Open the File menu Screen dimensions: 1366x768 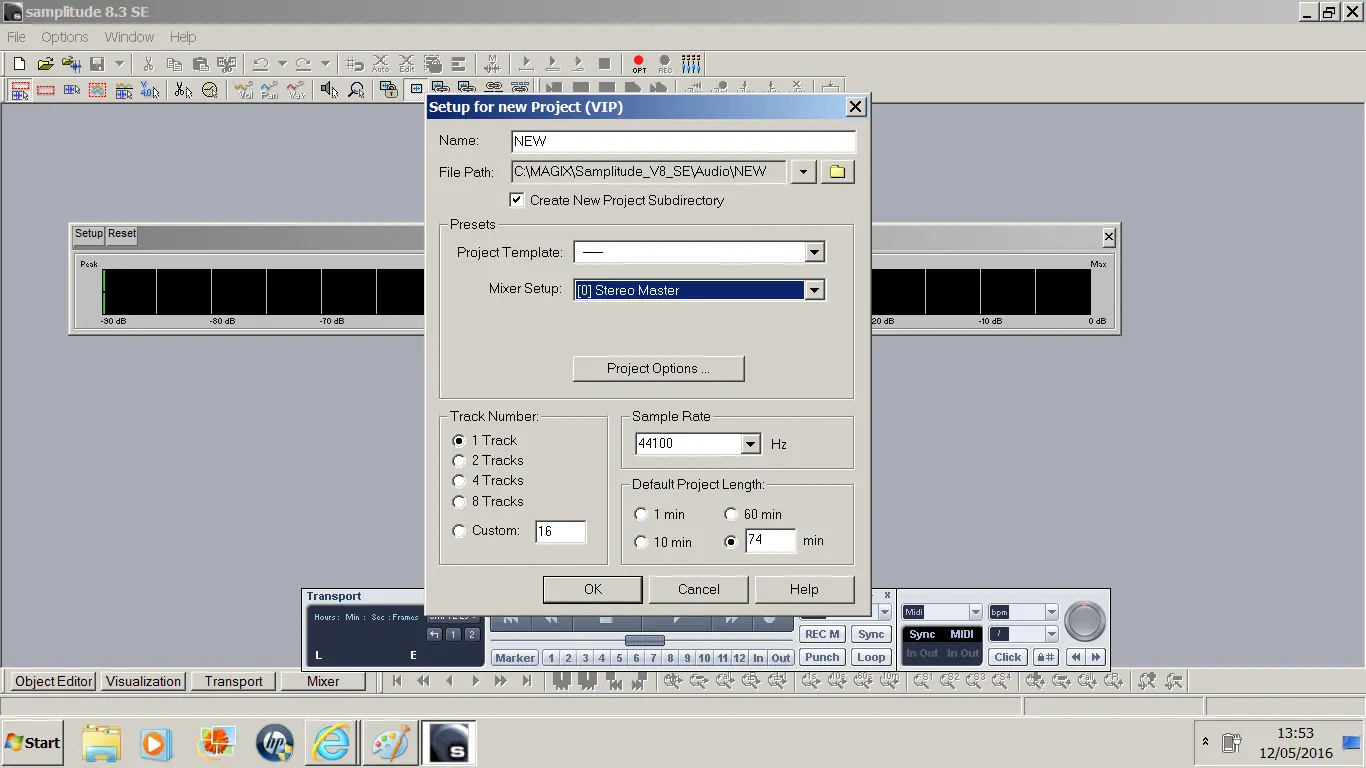(16, 37)
